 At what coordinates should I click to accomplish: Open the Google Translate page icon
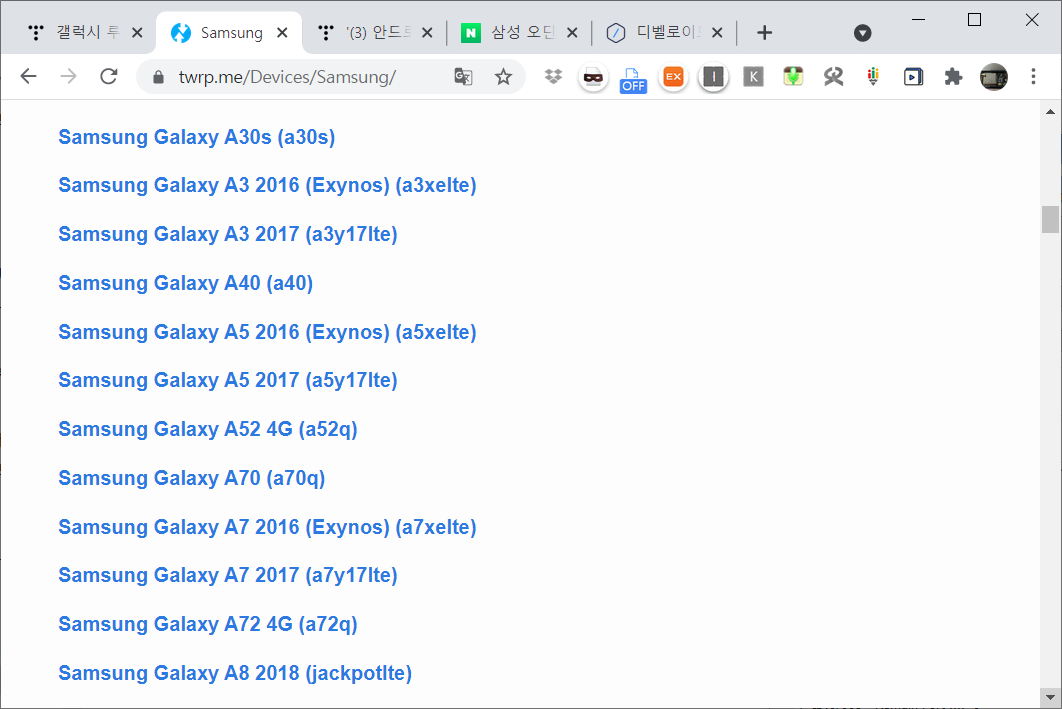tap(463, 77)
